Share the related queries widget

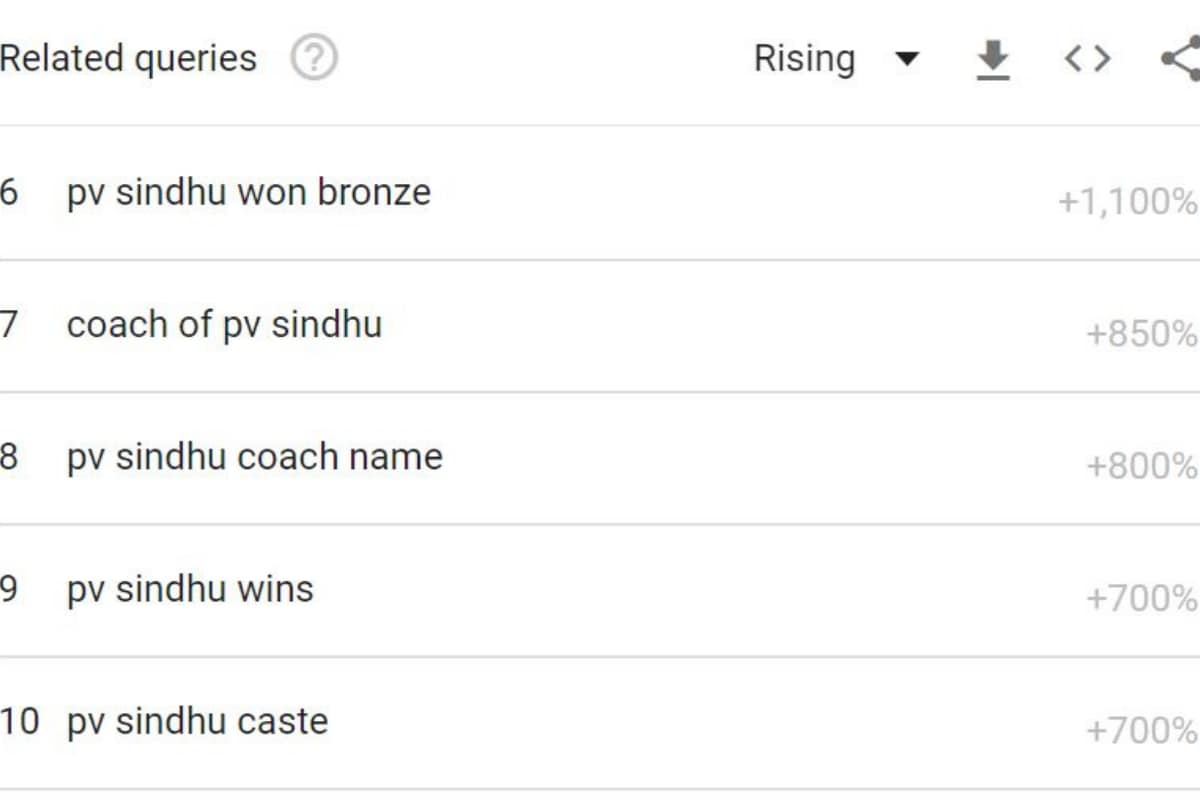pyautogui.click(x=1182, y=59)
